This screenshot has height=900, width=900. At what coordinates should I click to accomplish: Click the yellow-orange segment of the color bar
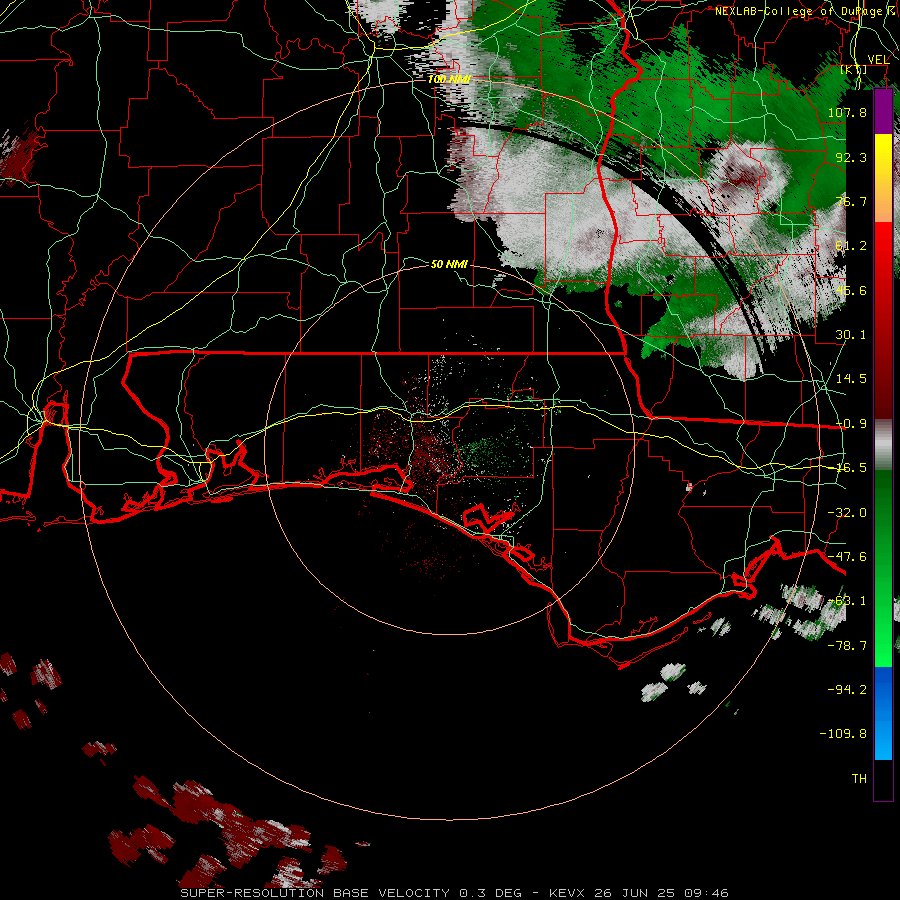click(883, 178)
